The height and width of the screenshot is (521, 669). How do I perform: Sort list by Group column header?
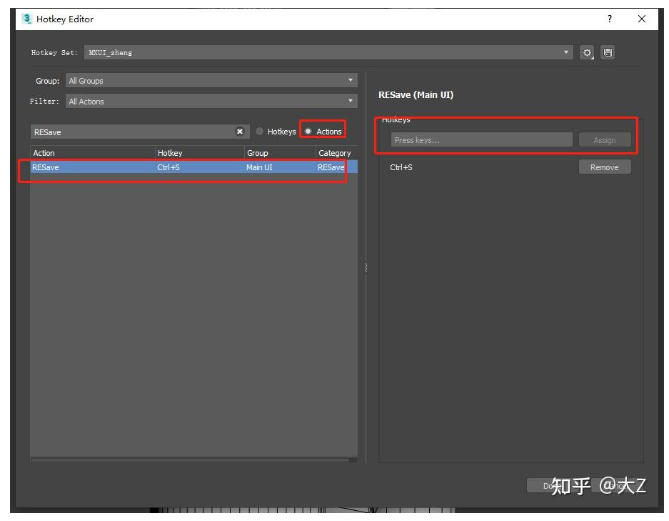coord(278,153)
